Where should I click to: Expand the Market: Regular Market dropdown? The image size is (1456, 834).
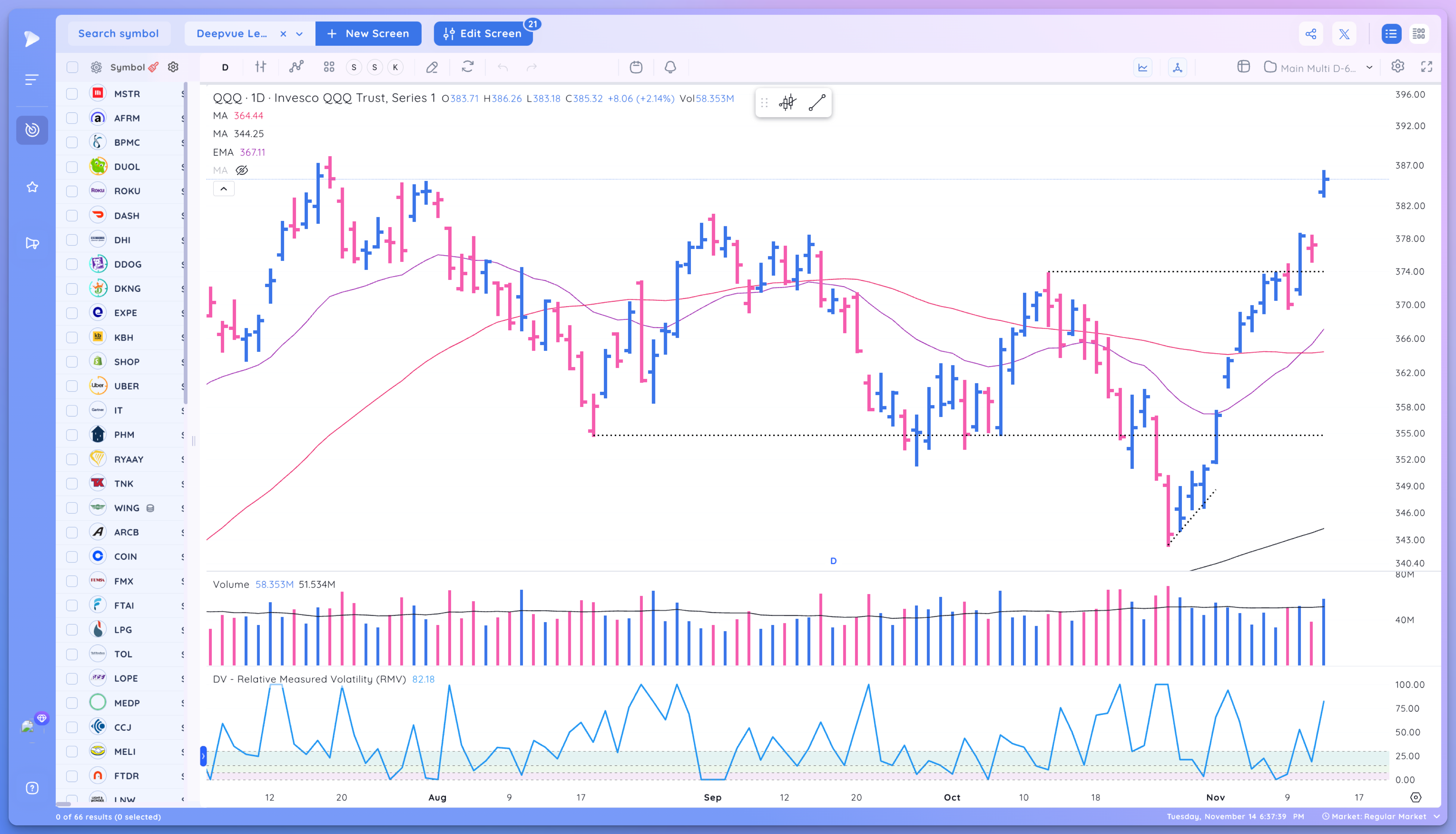[x=1437, y=816]
